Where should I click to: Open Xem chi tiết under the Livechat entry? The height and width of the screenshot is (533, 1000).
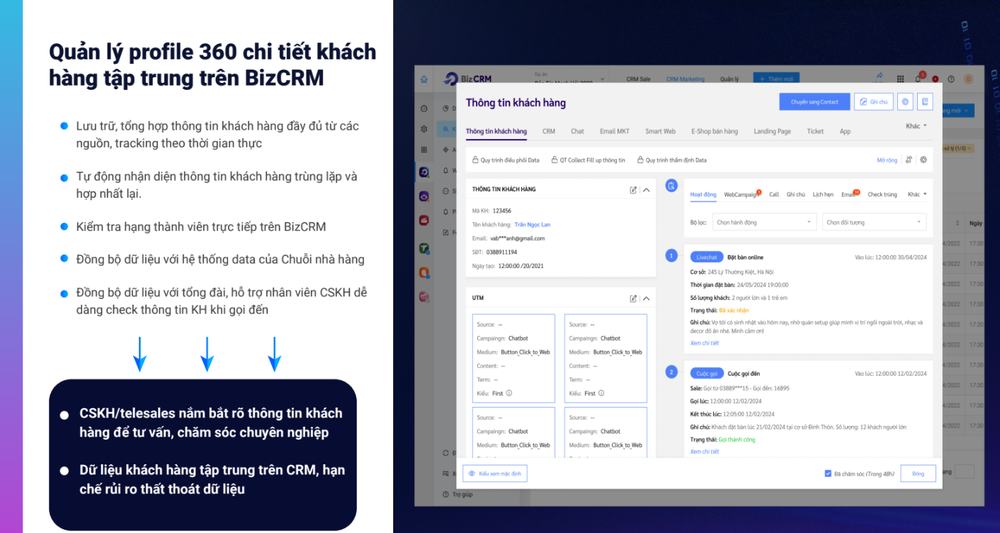(704, 343)
